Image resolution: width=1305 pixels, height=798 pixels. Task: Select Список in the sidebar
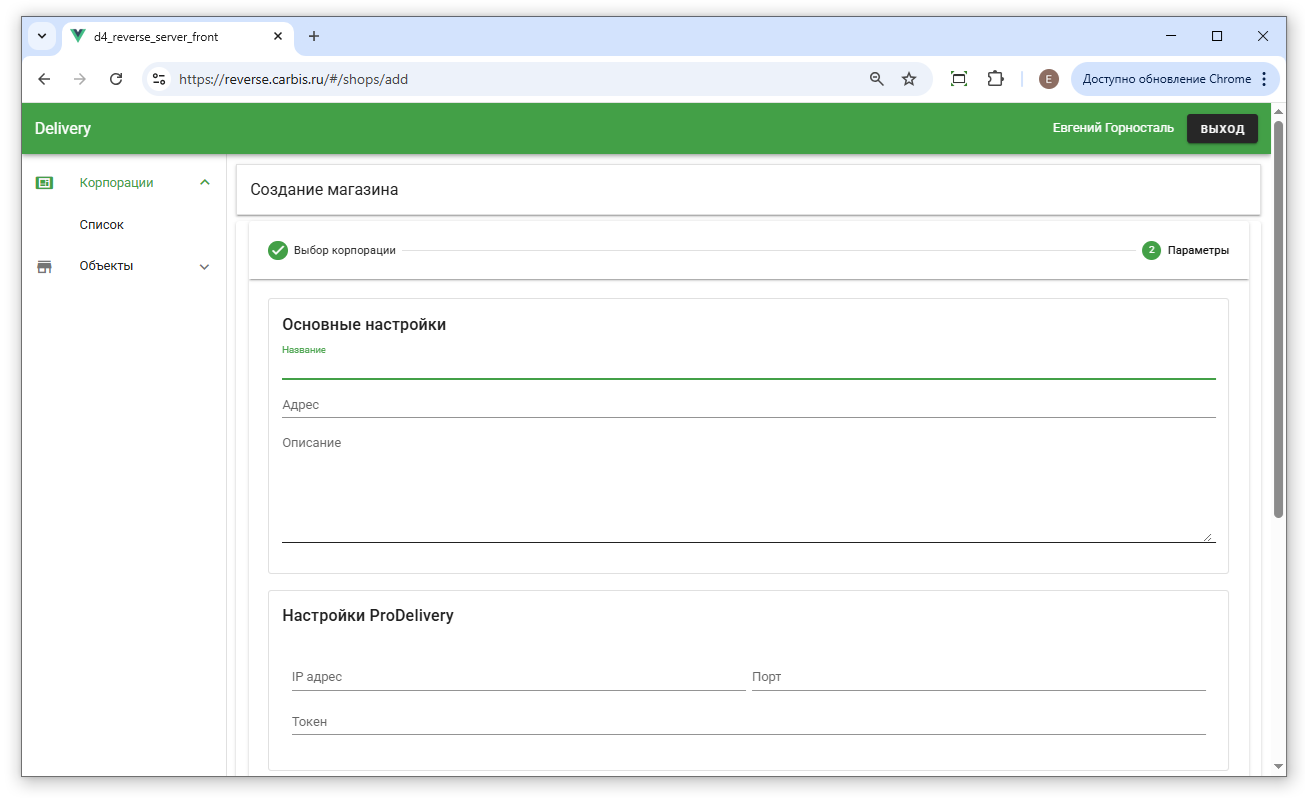coord(102,225)
